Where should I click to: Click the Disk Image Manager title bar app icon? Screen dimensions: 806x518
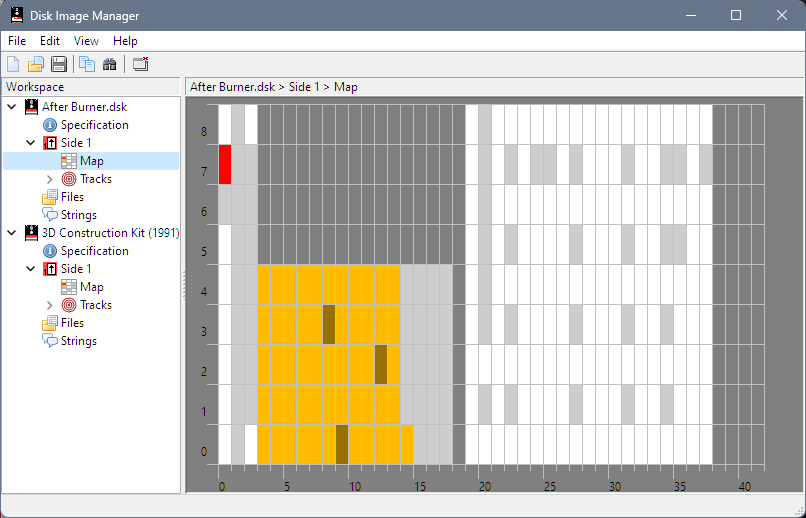(17, 15)
